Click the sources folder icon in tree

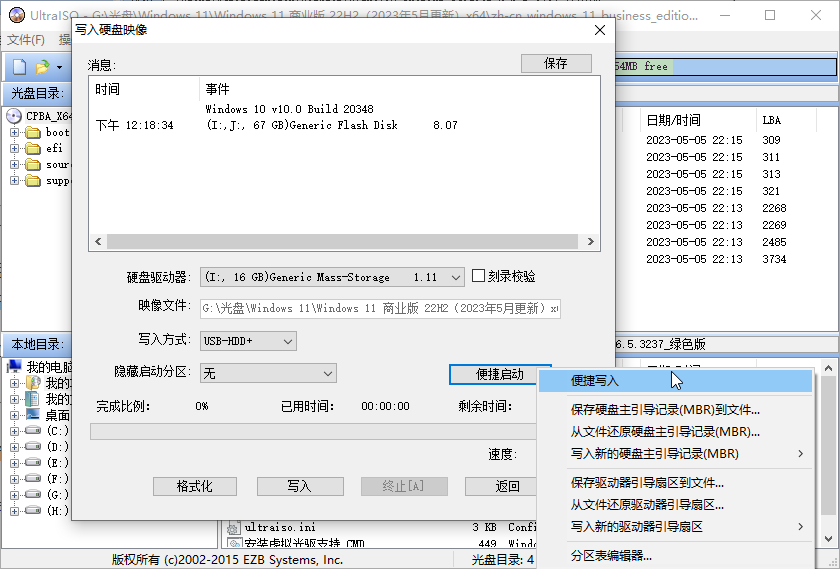point(33,164)
